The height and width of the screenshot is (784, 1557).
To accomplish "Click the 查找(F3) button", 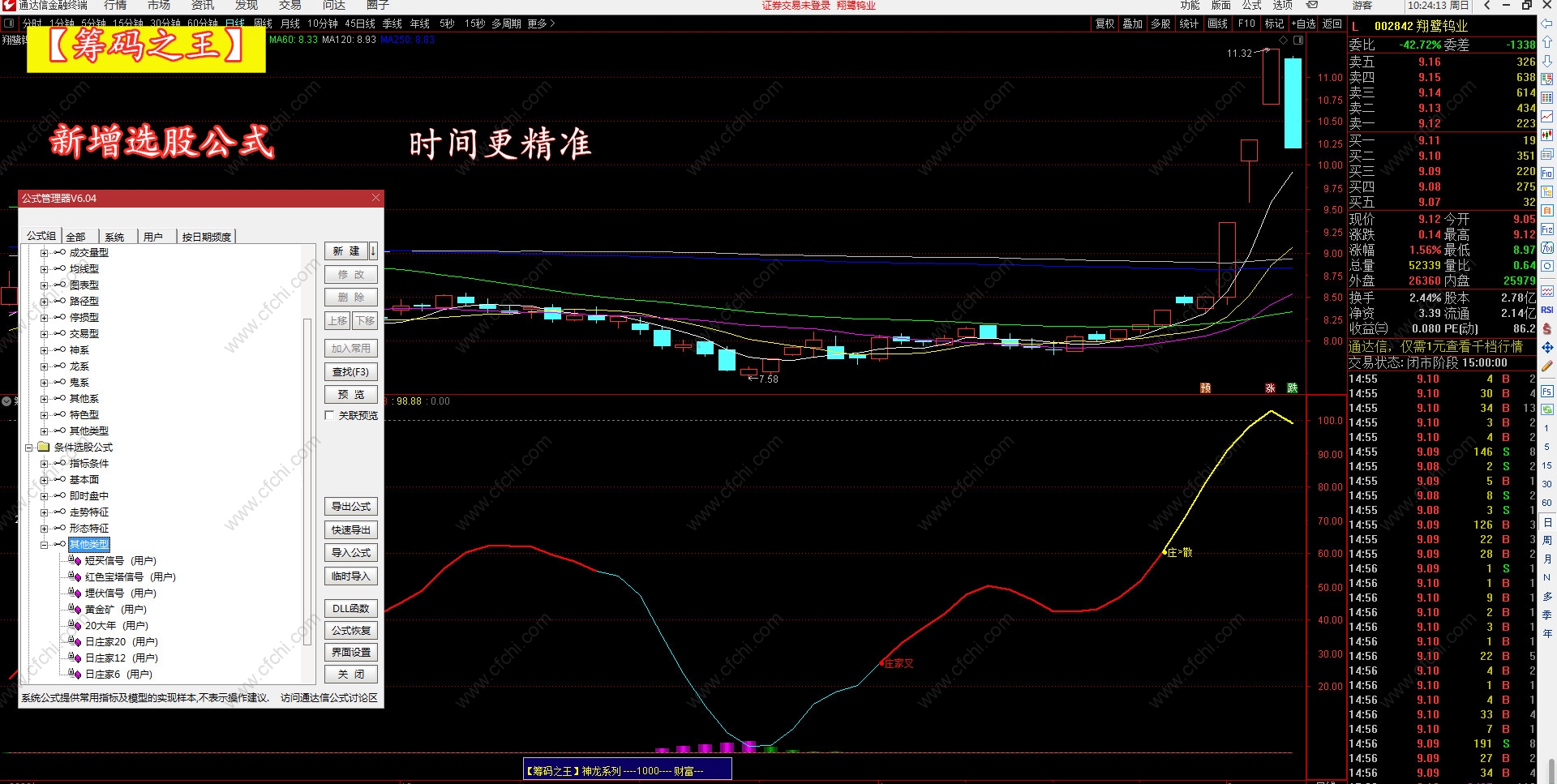I will click(x=351, y=372).
